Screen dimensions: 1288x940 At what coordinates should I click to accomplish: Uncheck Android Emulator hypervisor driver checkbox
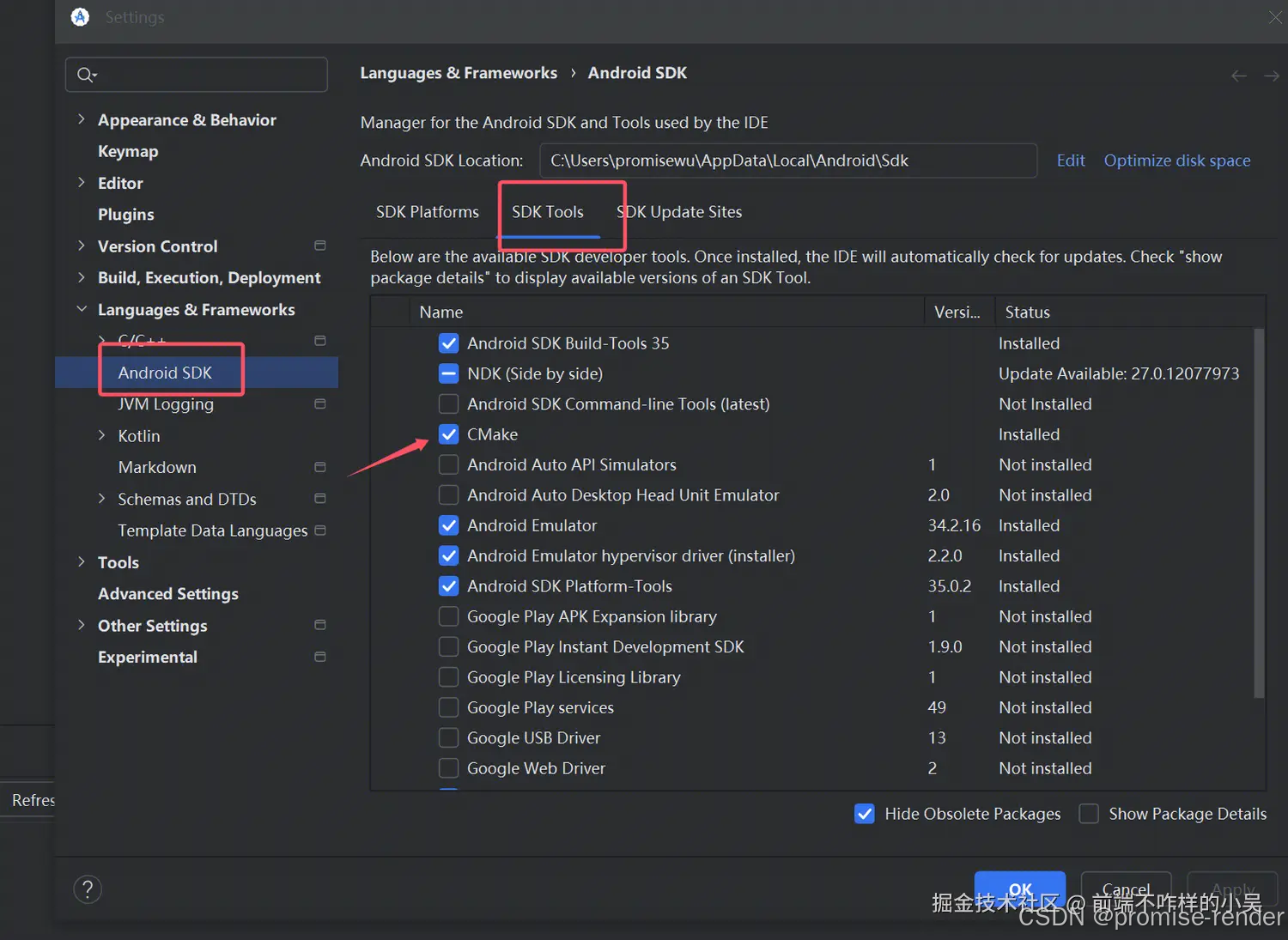pyautogui.click(x=448, y=555)
